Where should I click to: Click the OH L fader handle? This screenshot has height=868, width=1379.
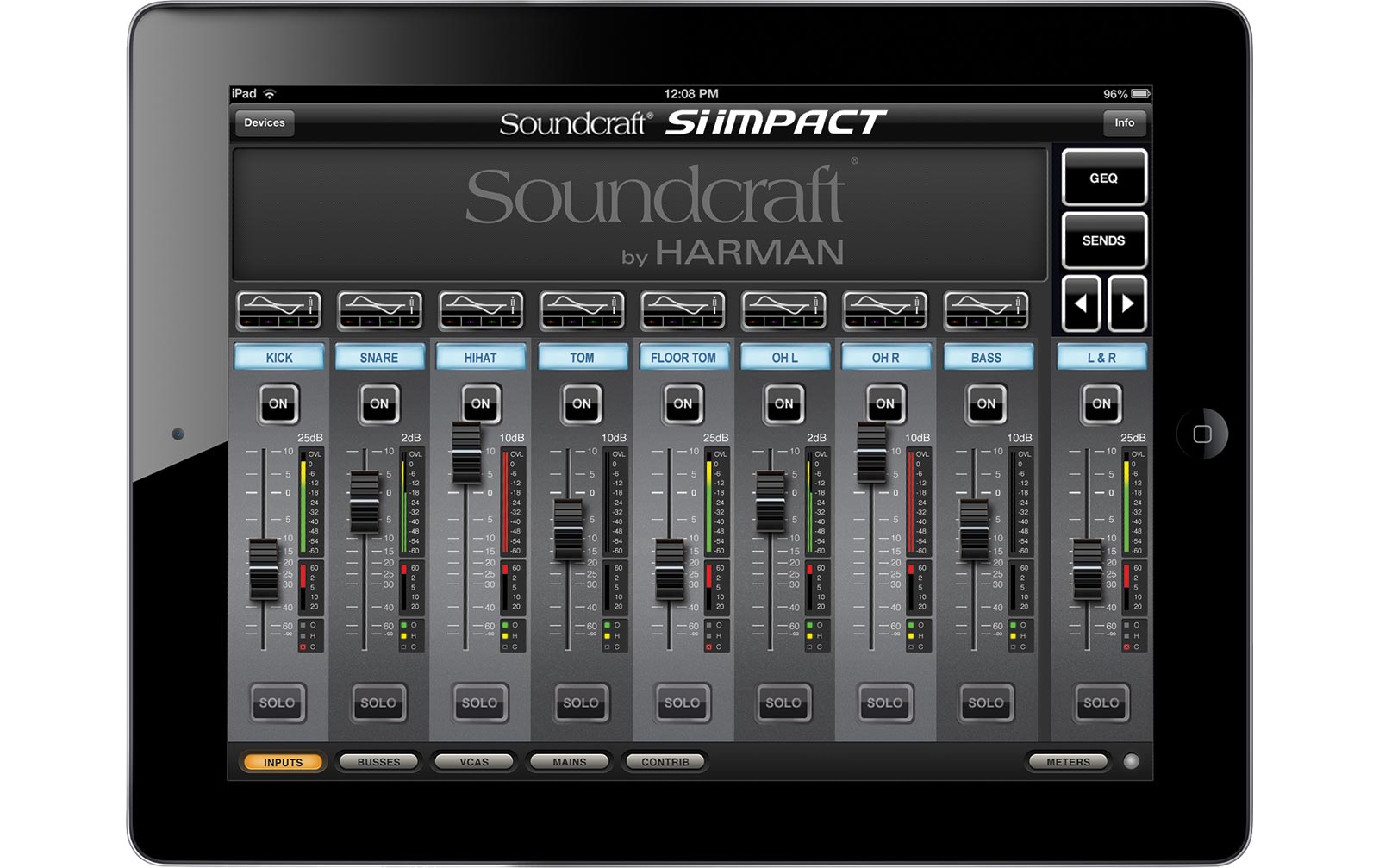[770, 502]
